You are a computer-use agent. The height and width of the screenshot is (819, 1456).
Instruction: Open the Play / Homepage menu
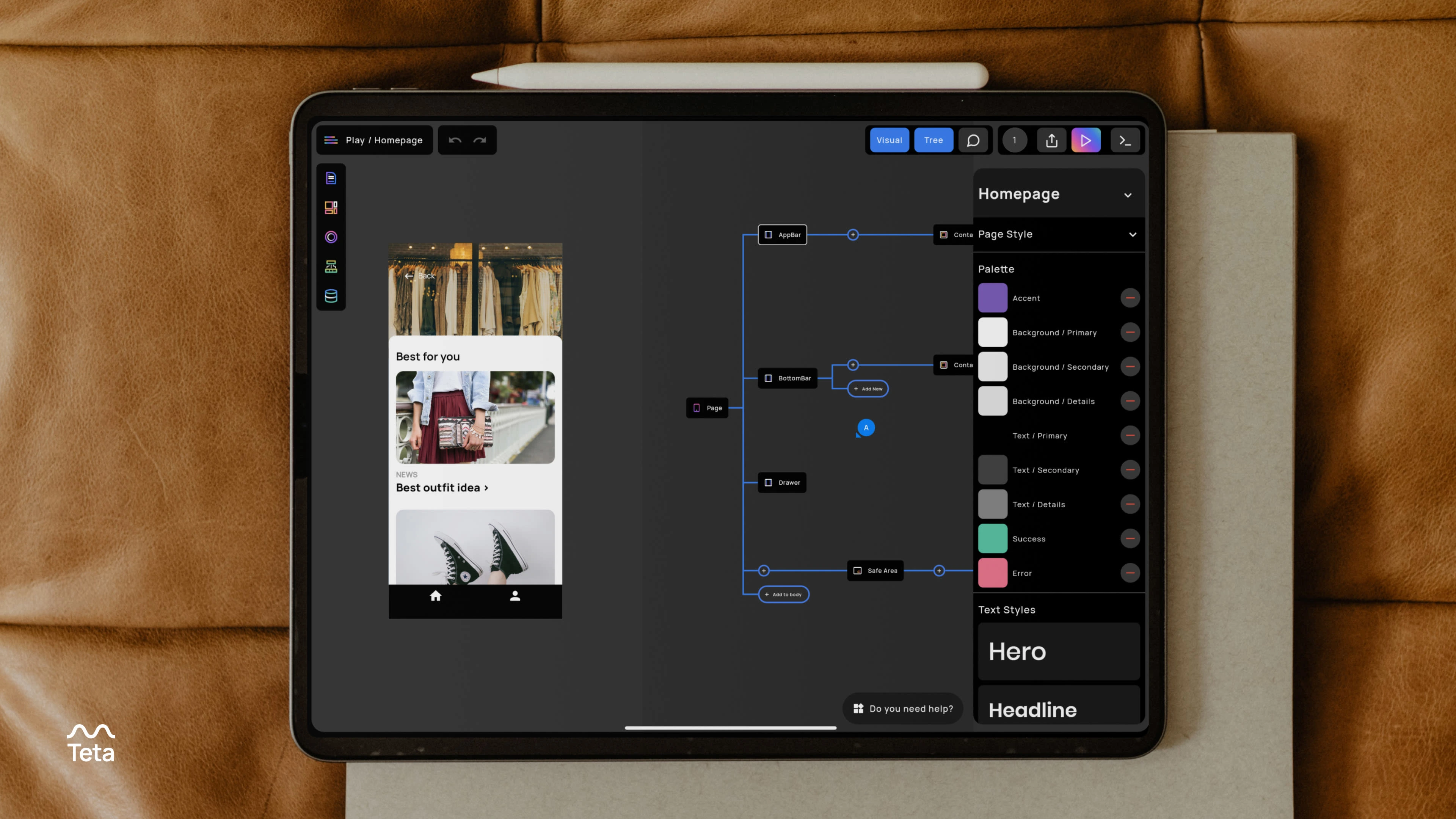(x=375, y=140)
